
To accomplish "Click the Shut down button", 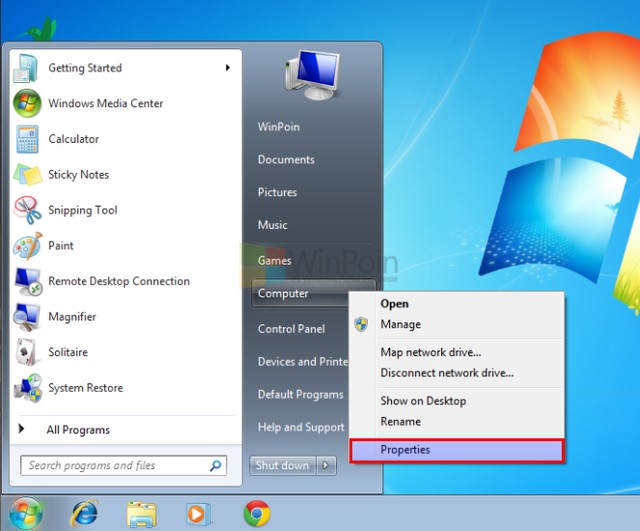I will pos(282,465).
